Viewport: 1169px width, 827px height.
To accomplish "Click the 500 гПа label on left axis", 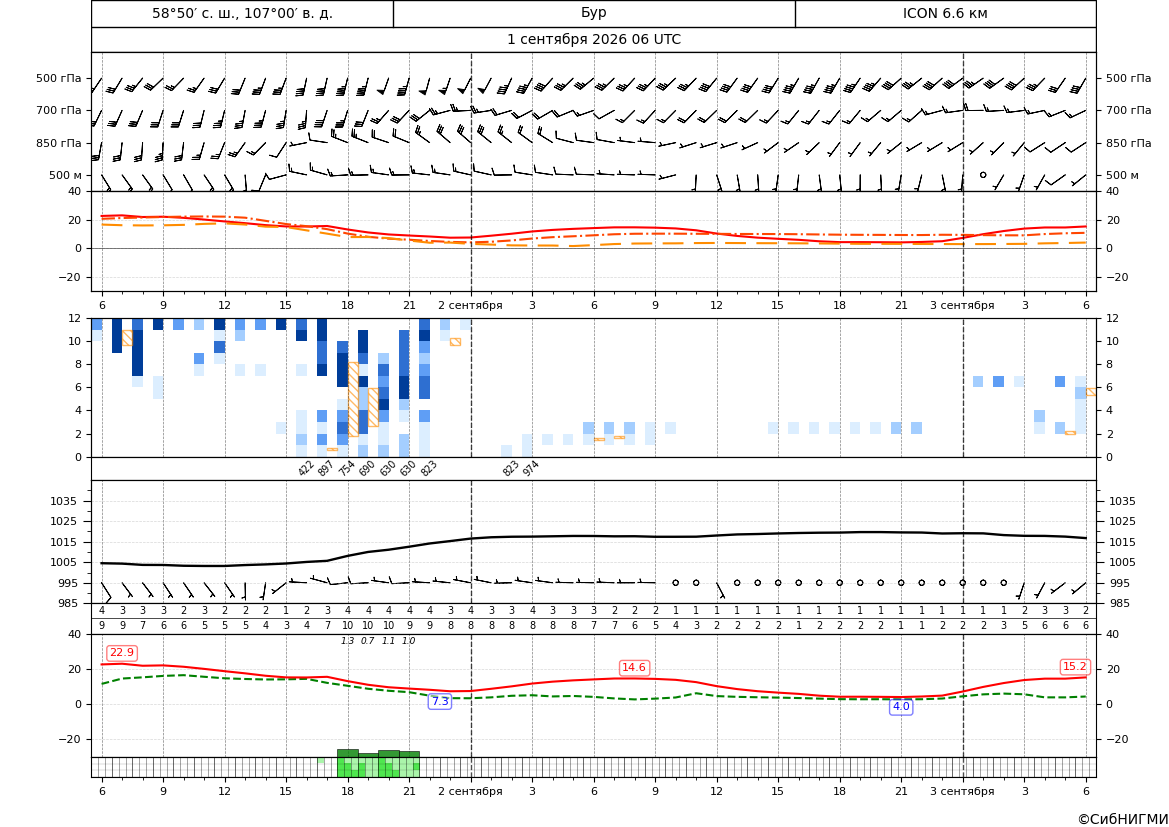I will click(59, 78).
